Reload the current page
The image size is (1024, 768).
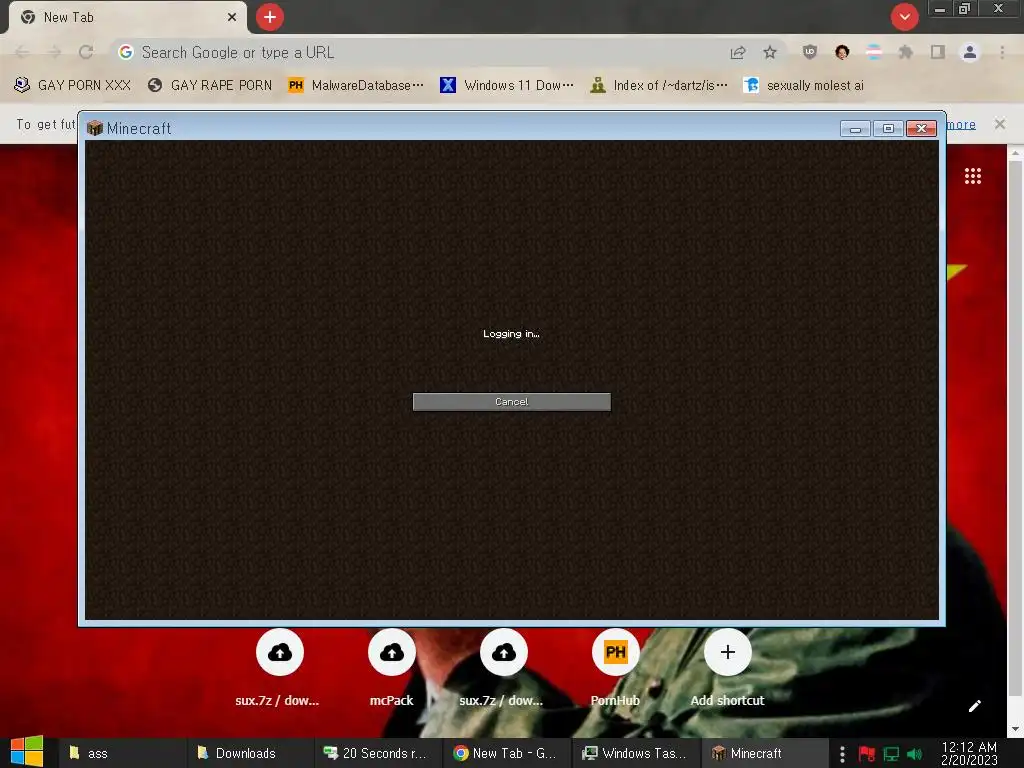coord(86,52)
